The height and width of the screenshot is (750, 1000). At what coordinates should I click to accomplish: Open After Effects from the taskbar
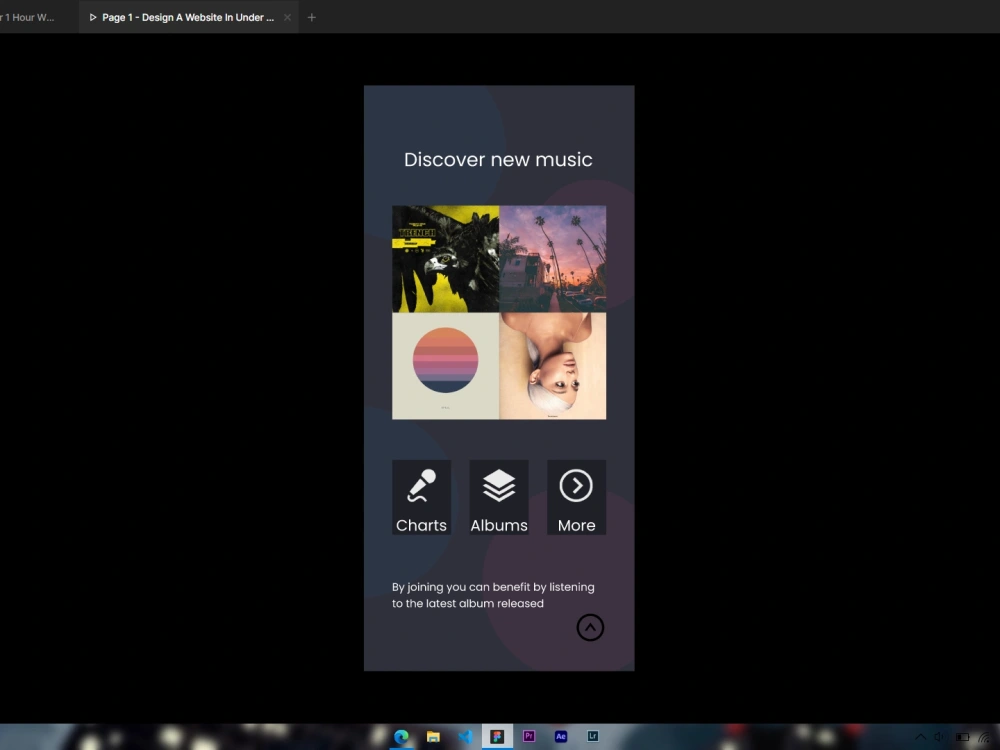(x=561, y=736)
